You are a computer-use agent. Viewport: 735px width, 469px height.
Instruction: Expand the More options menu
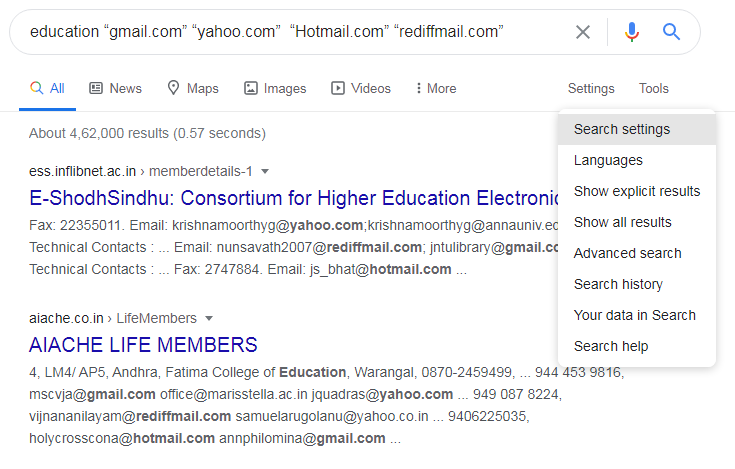(436, 88)
